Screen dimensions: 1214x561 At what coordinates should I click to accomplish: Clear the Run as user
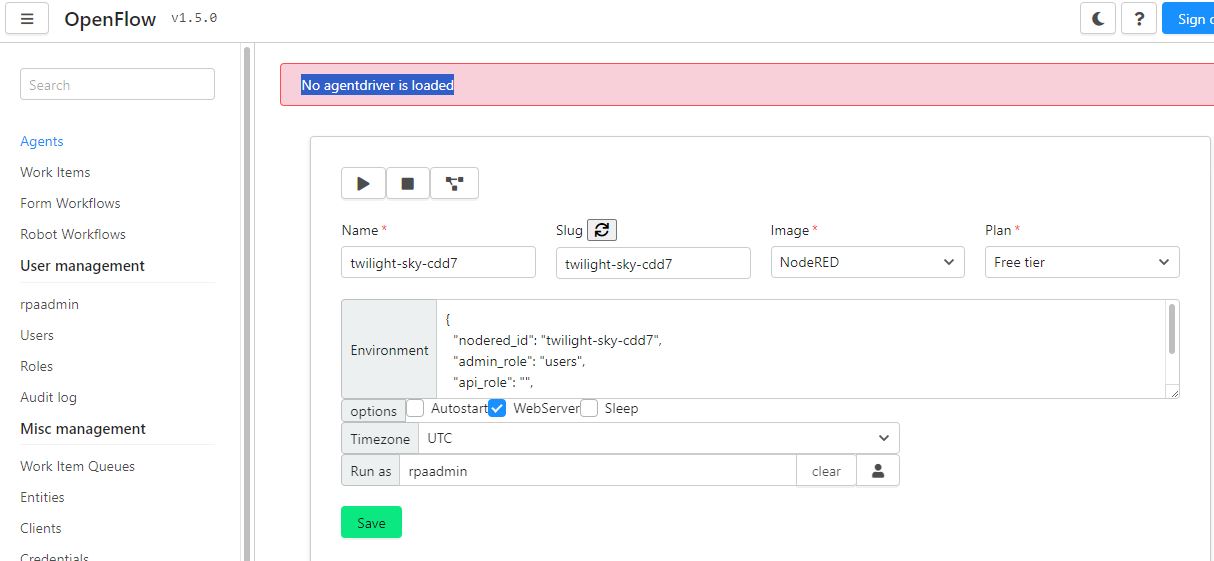826,471
